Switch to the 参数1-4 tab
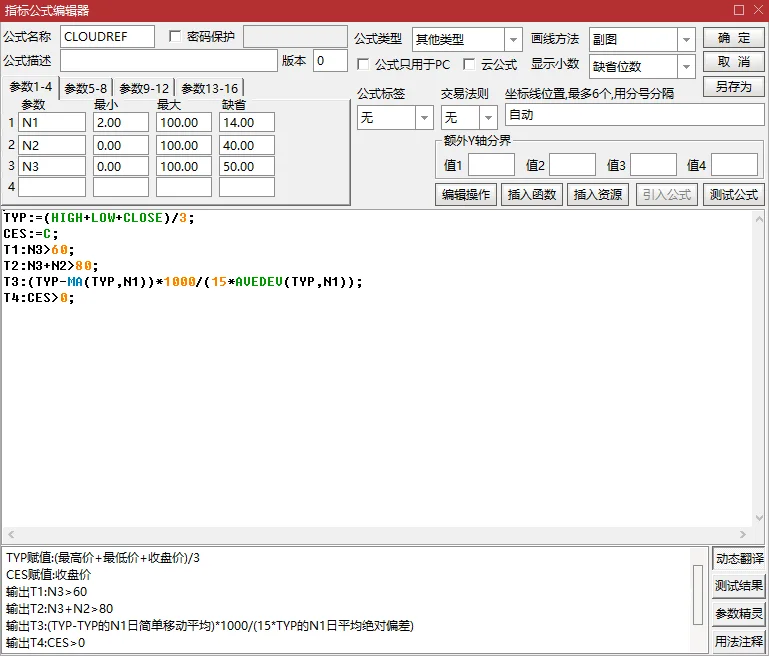 pyautogui.click(x=31, y=87)
